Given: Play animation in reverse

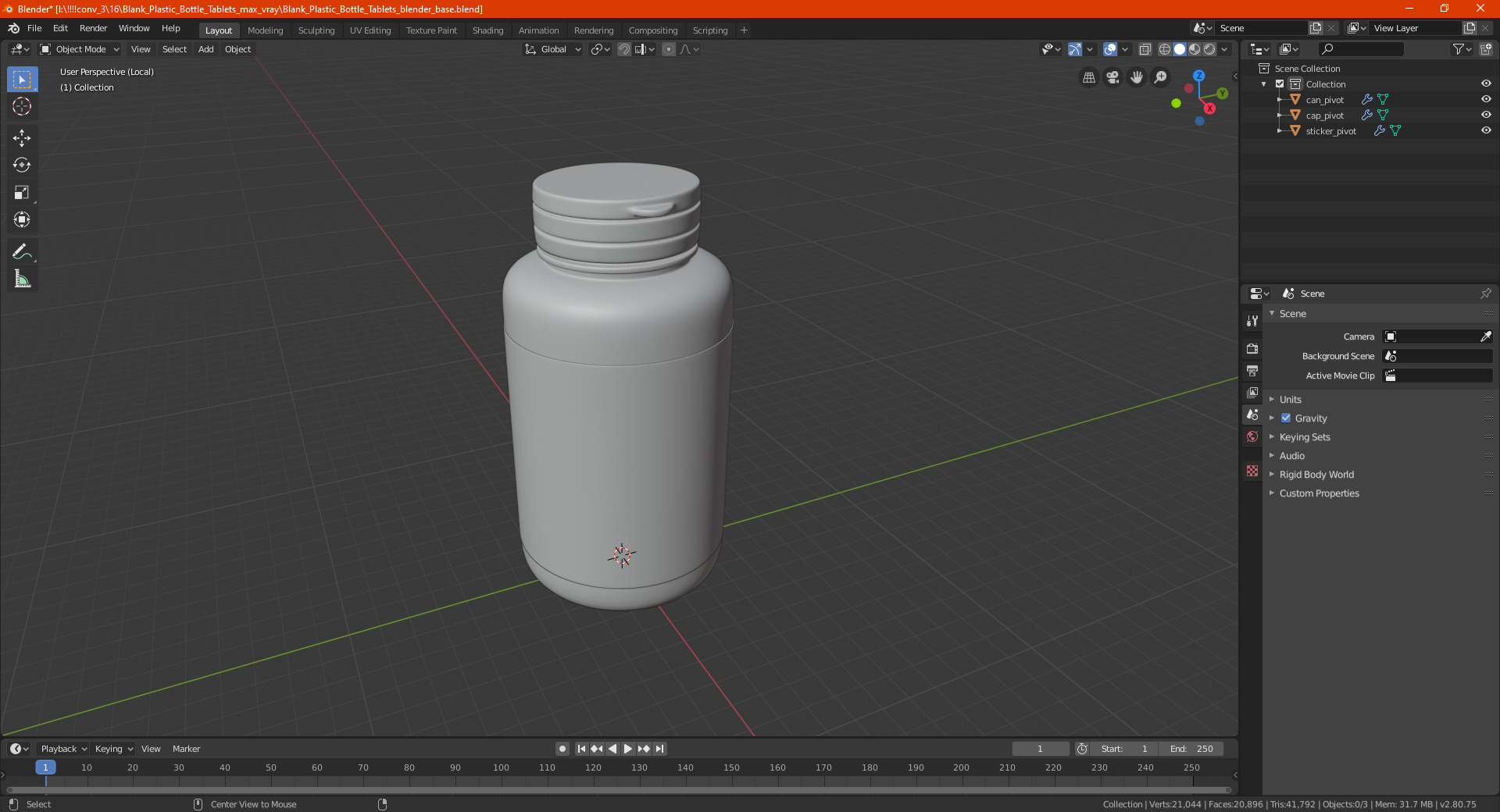Looking at the screenshot, I should pyautogui.click(x=612, y=749).
